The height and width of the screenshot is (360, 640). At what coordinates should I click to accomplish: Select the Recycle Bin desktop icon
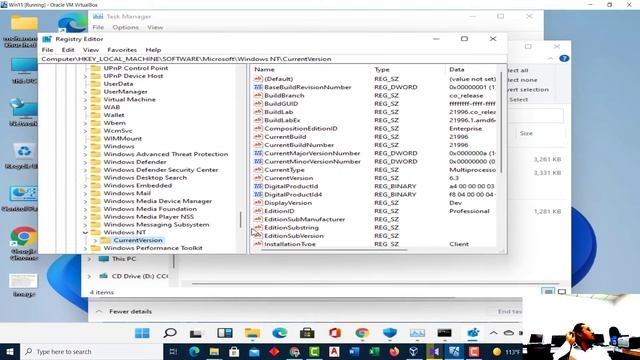coord(23,155)
